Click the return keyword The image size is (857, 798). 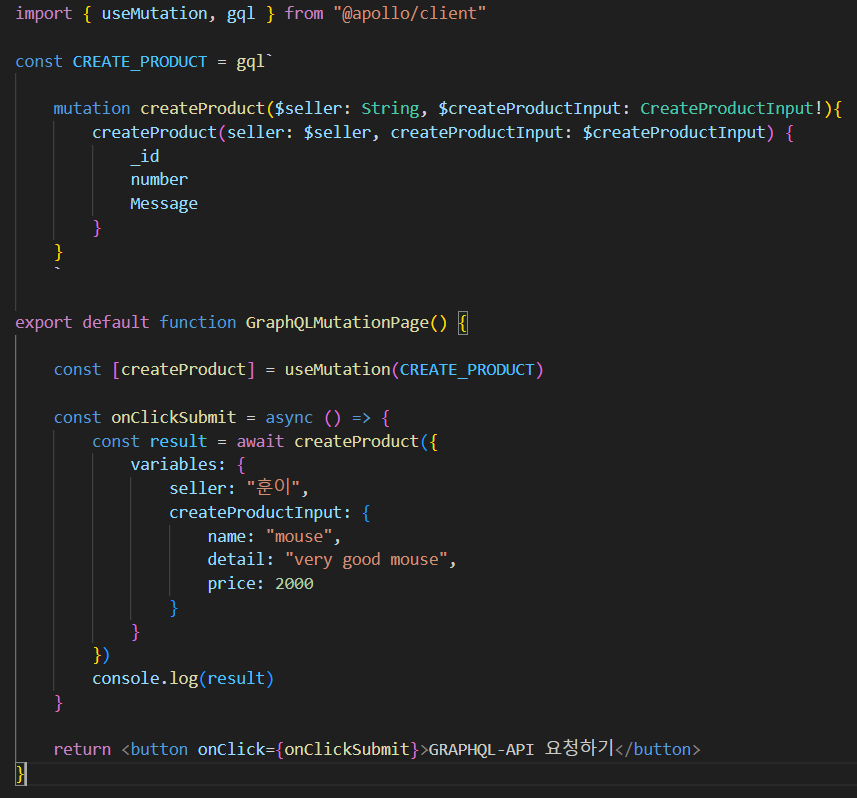coord(82,749)
